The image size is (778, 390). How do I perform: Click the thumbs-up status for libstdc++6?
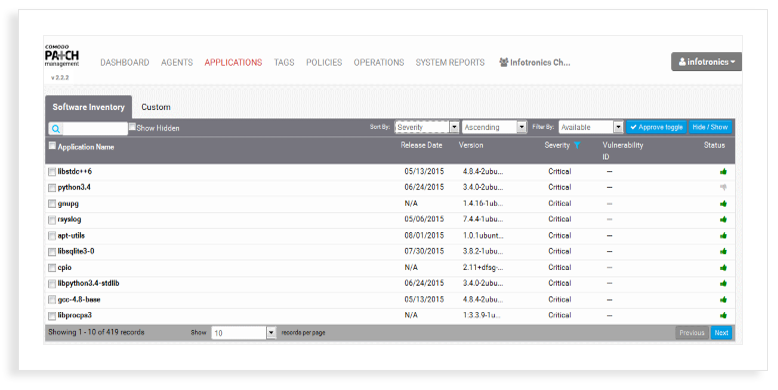(723, 172)
